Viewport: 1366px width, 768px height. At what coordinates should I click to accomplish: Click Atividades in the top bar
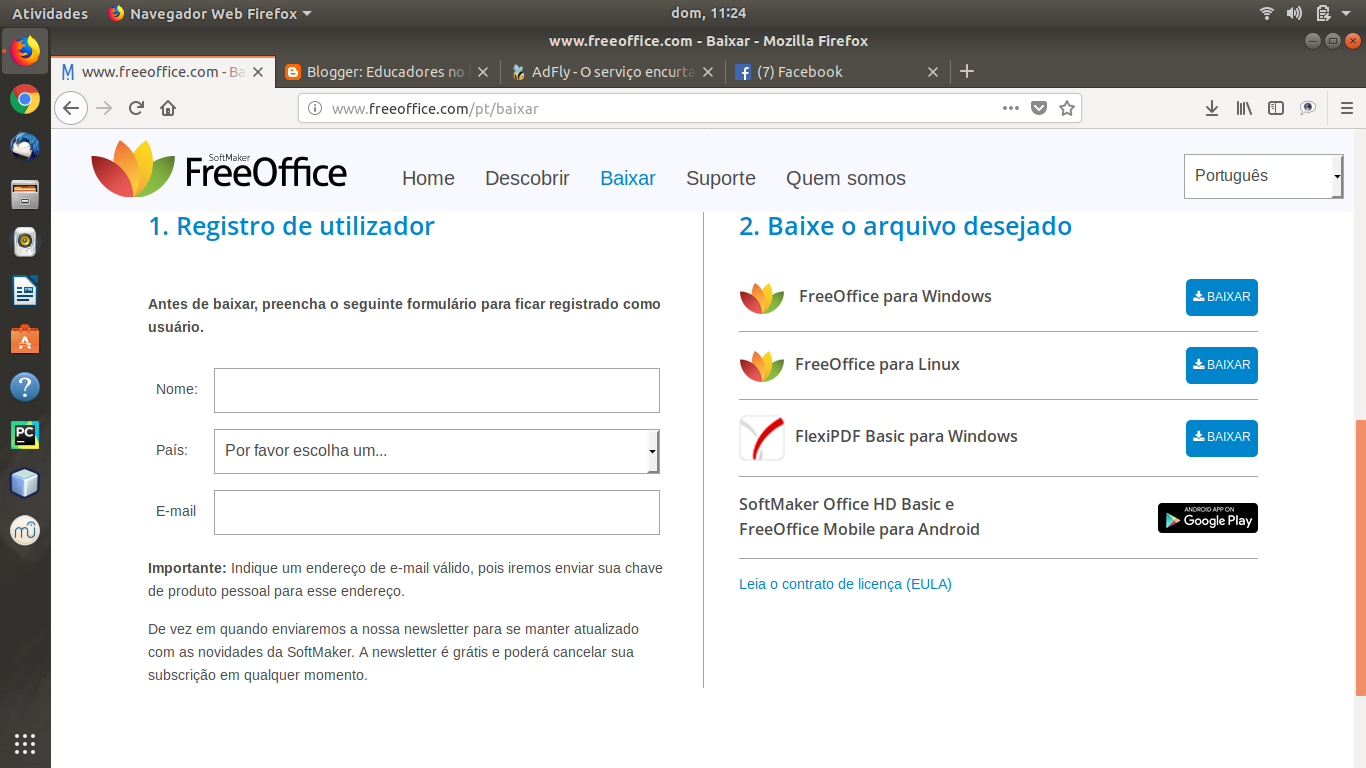50,13
